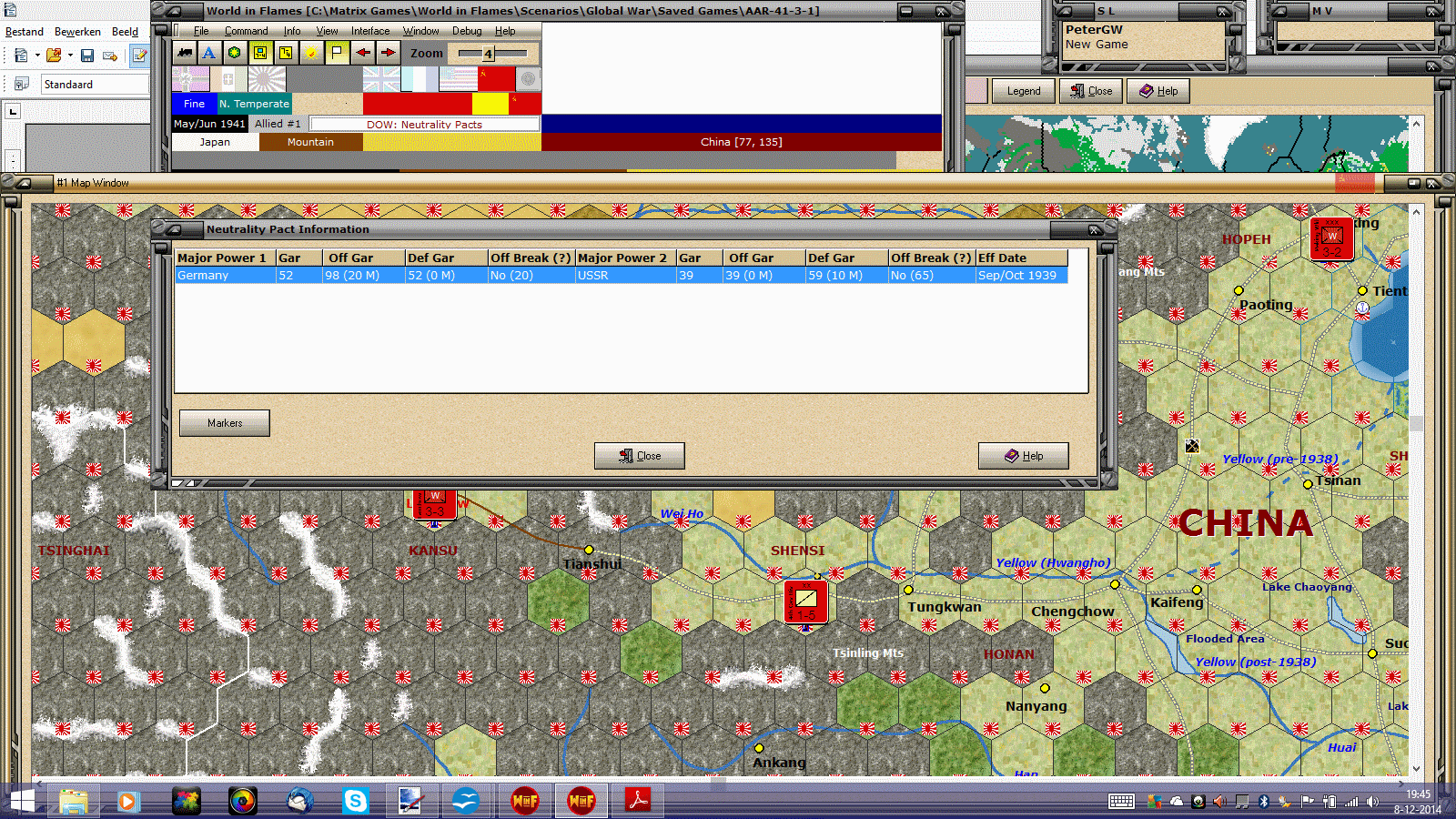Close the Neutrality Pact Information dialog via Close button
The width and height of the screenshot is (1456, 819).
(640, 456)
